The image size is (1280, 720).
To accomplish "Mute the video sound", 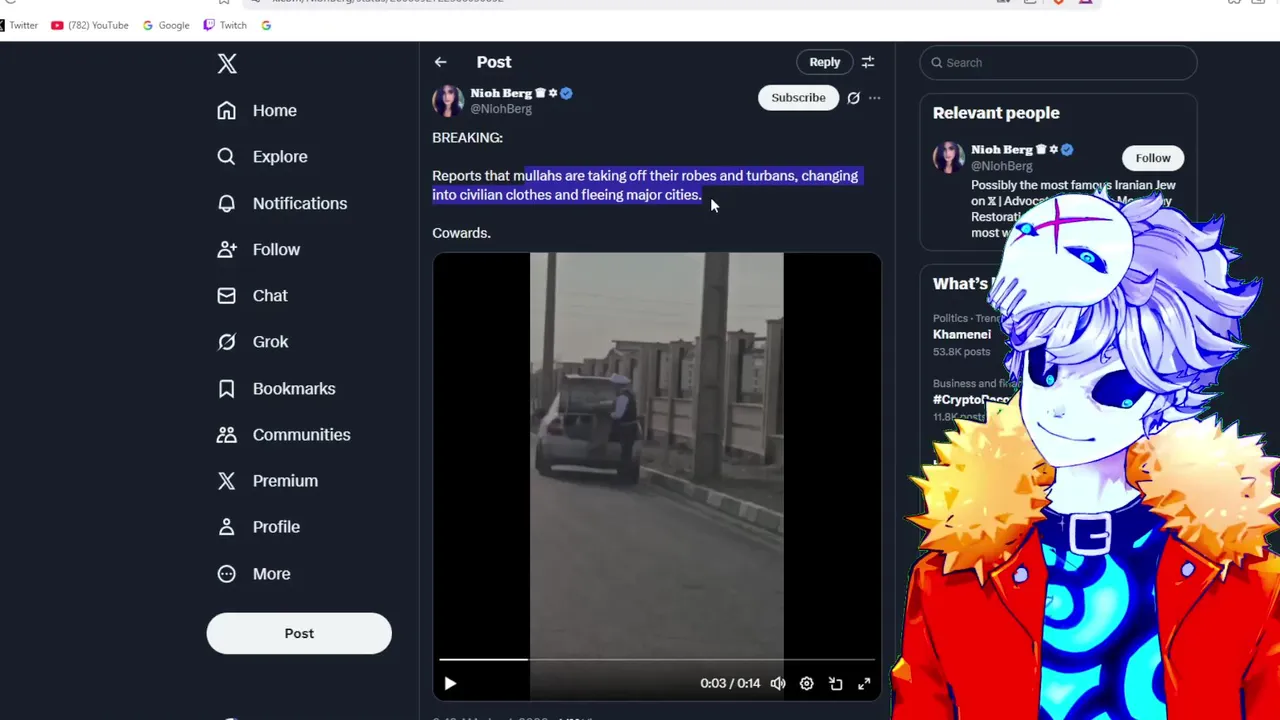I will point(778,684).
